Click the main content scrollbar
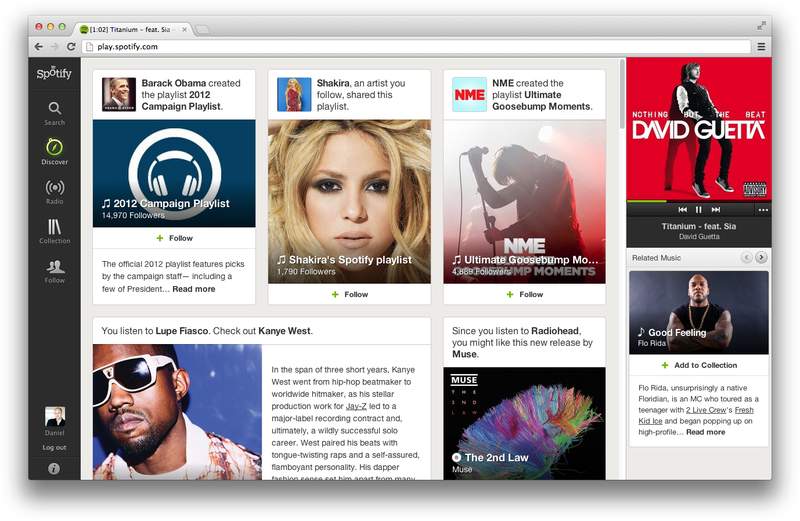800x521 pixels. pyautogui.click(x=622, y=94)
